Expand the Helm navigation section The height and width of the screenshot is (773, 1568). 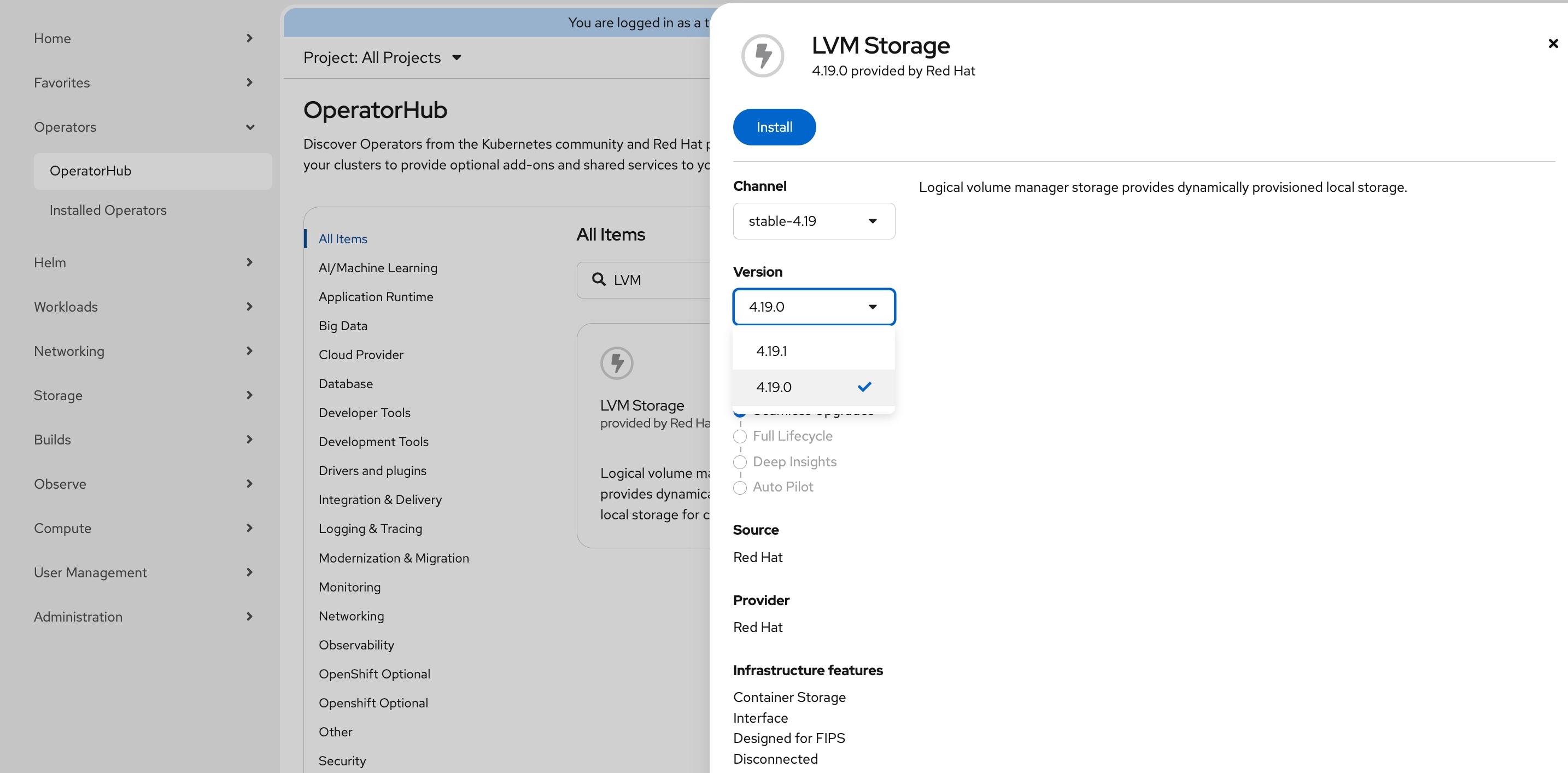(144, 262)
